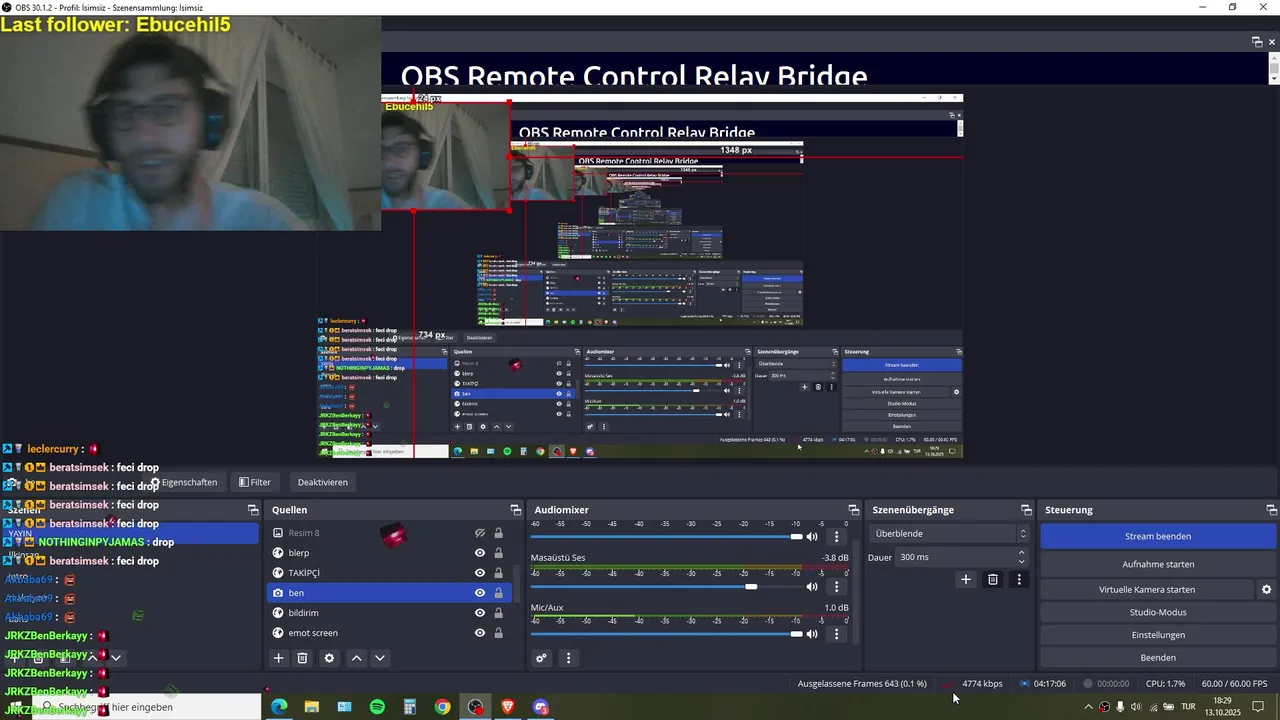The width and height of the screenshot is (1280, 720).
Task: Mute the Masaüstü Ses channel speaker icon
Action: (812, 587)
